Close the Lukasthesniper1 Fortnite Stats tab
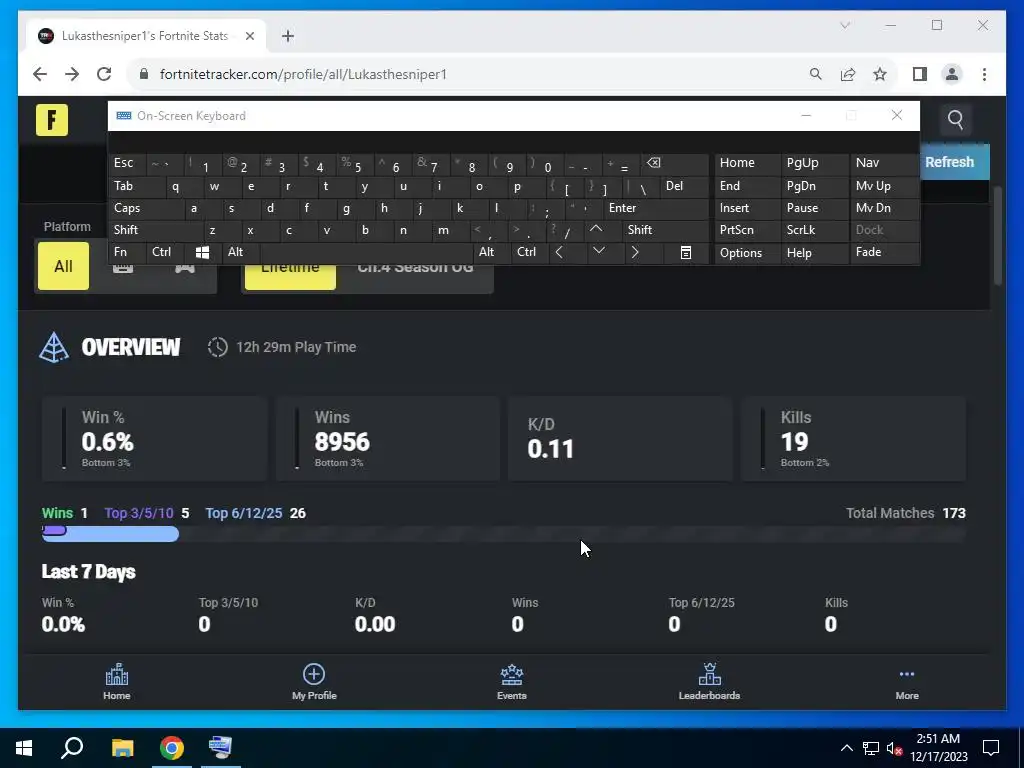The height and width of the screenshot is (768, 1024). pyautogui.click(x=249, y=36)
